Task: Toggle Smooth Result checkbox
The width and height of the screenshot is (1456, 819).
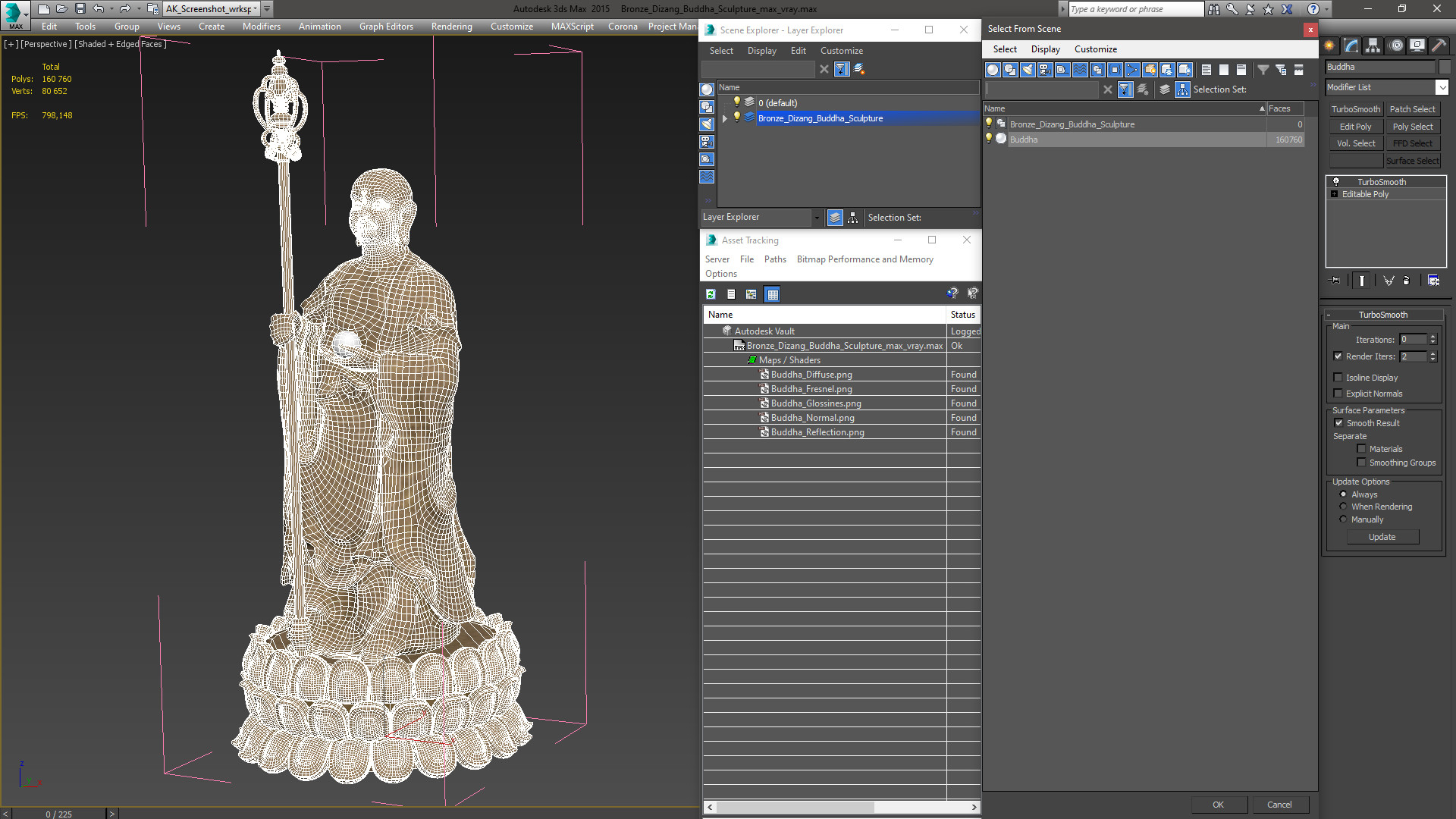Action: (x=1338, y=423)
